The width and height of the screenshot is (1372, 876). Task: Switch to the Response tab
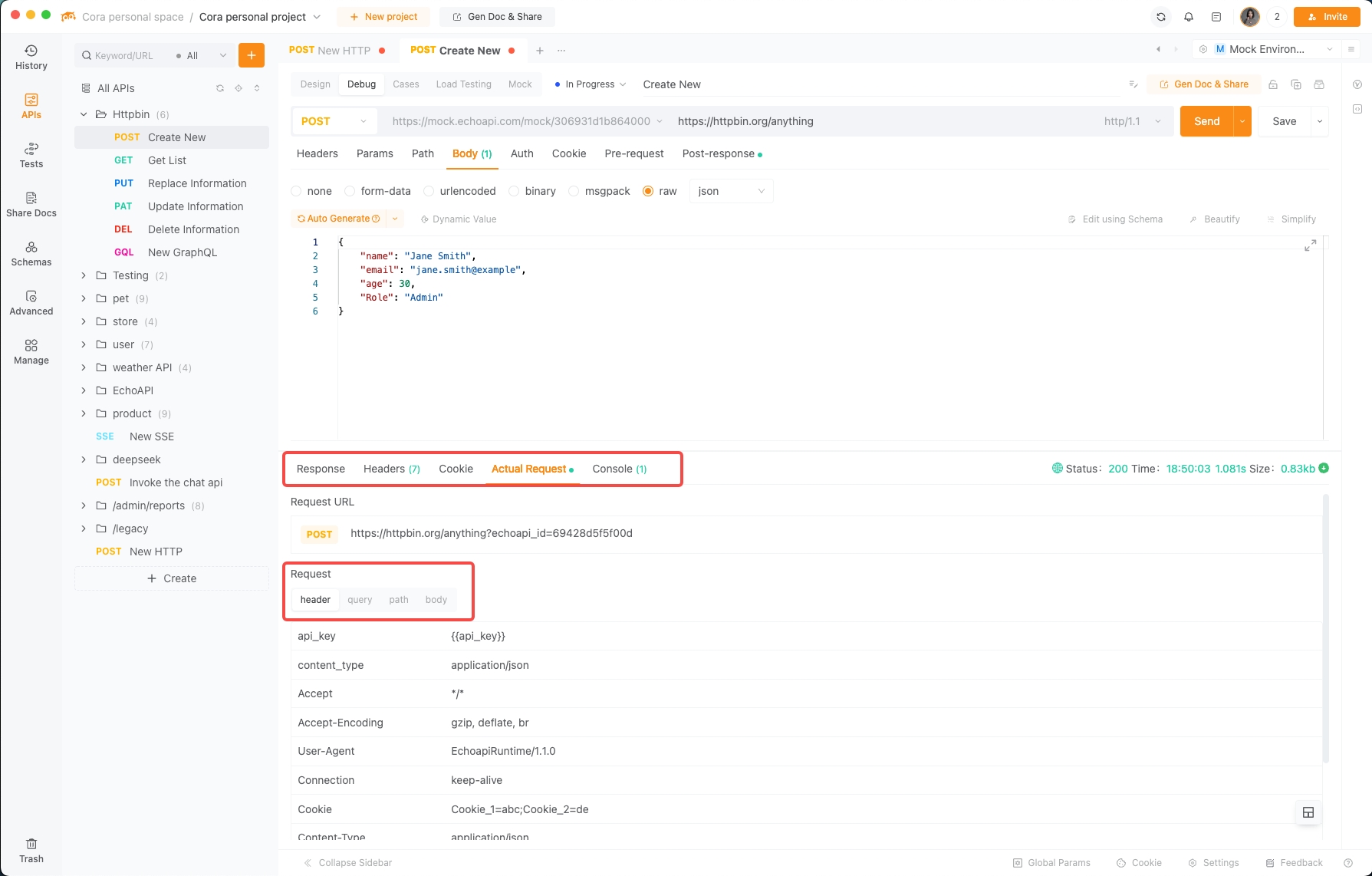tap(321, 469)
